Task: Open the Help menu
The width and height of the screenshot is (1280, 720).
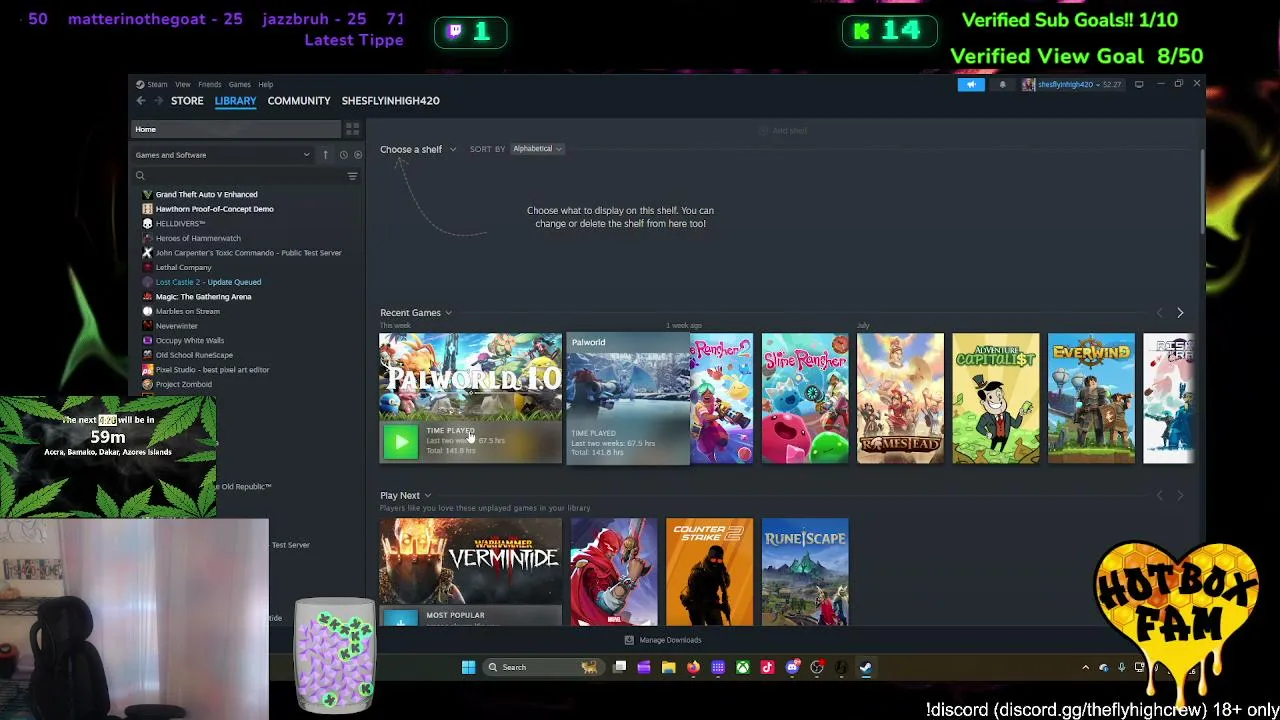Action: (x=266, y=85)
